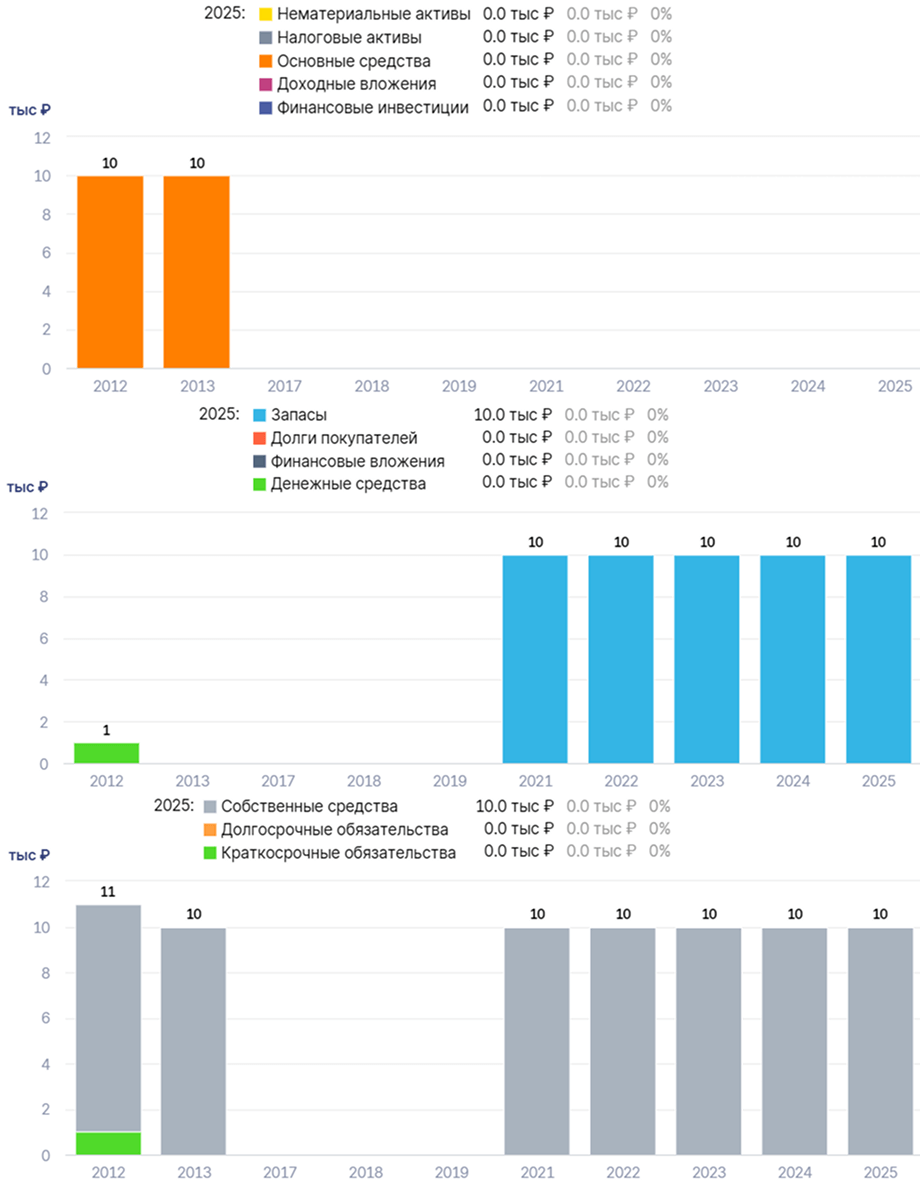The width and height of the screenshot is (920, 1188).
Task: Click the red swatch beside Долги покупателей
Action: click(260, 438)
